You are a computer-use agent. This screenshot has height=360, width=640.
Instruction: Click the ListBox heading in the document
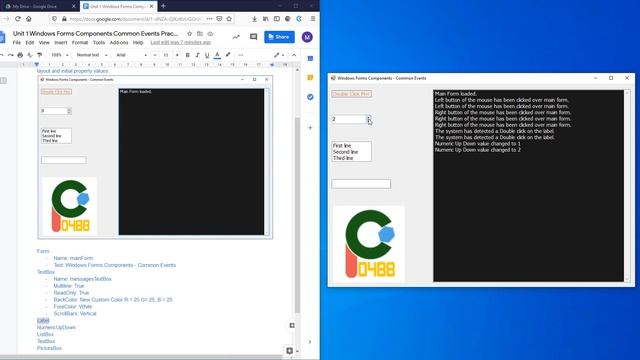45,334
